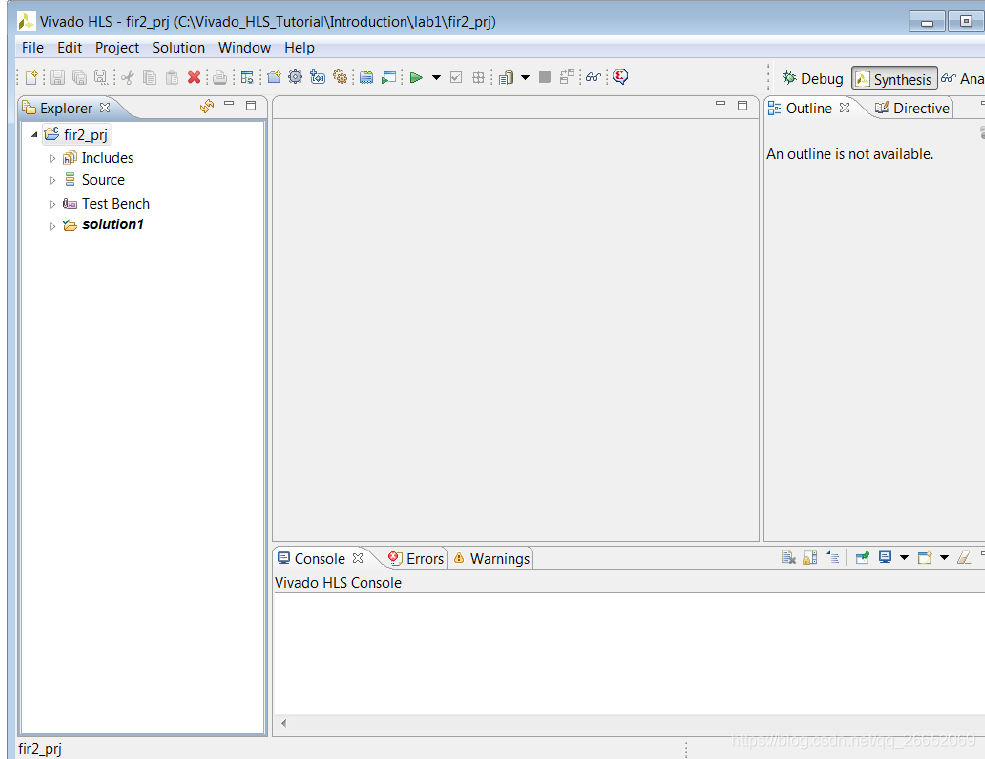Switch to the Errors tab

[416, 559]
